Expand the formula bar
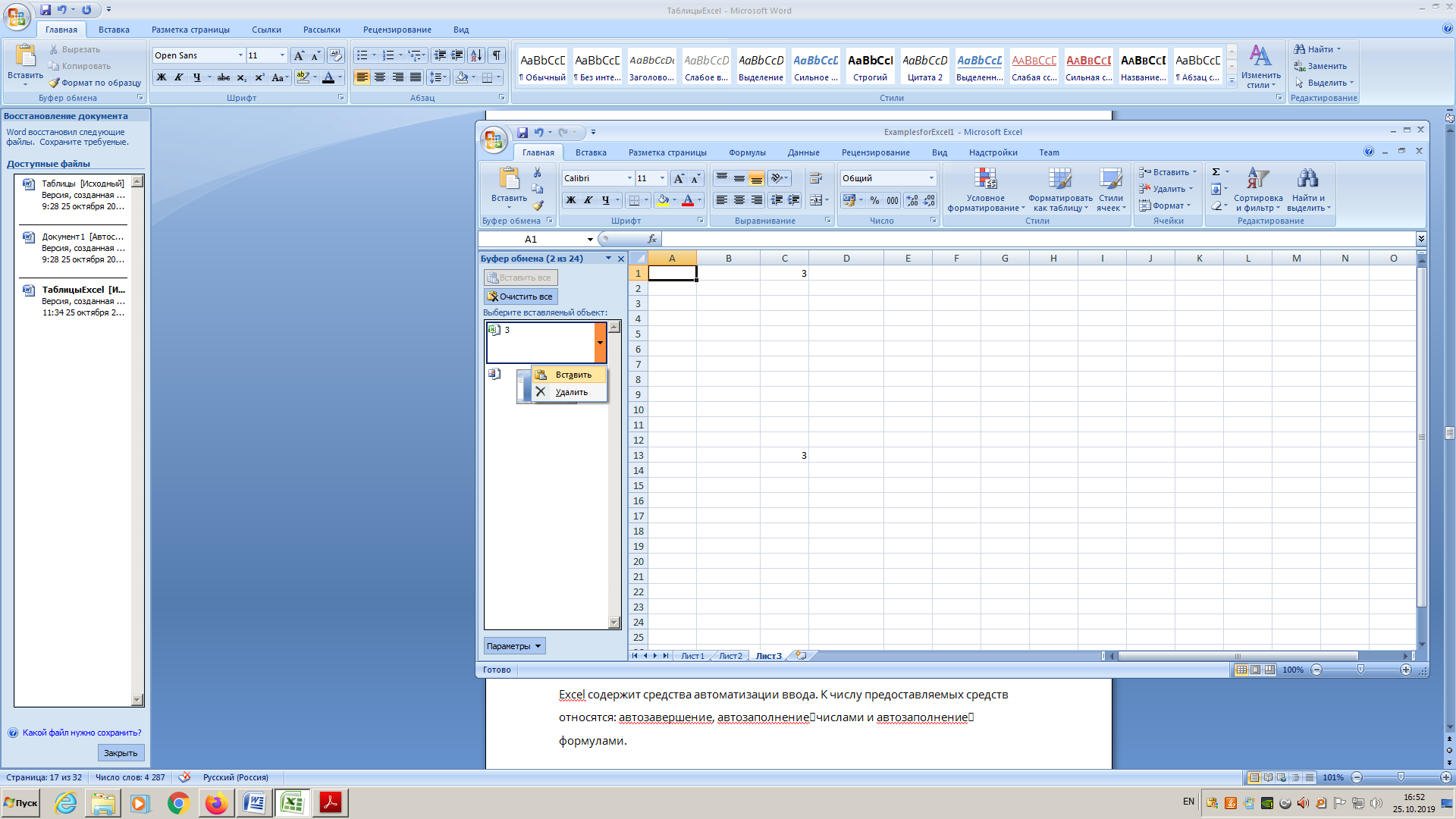Viewport: 1456px width, 819px height. click(x=1420, y=239)
